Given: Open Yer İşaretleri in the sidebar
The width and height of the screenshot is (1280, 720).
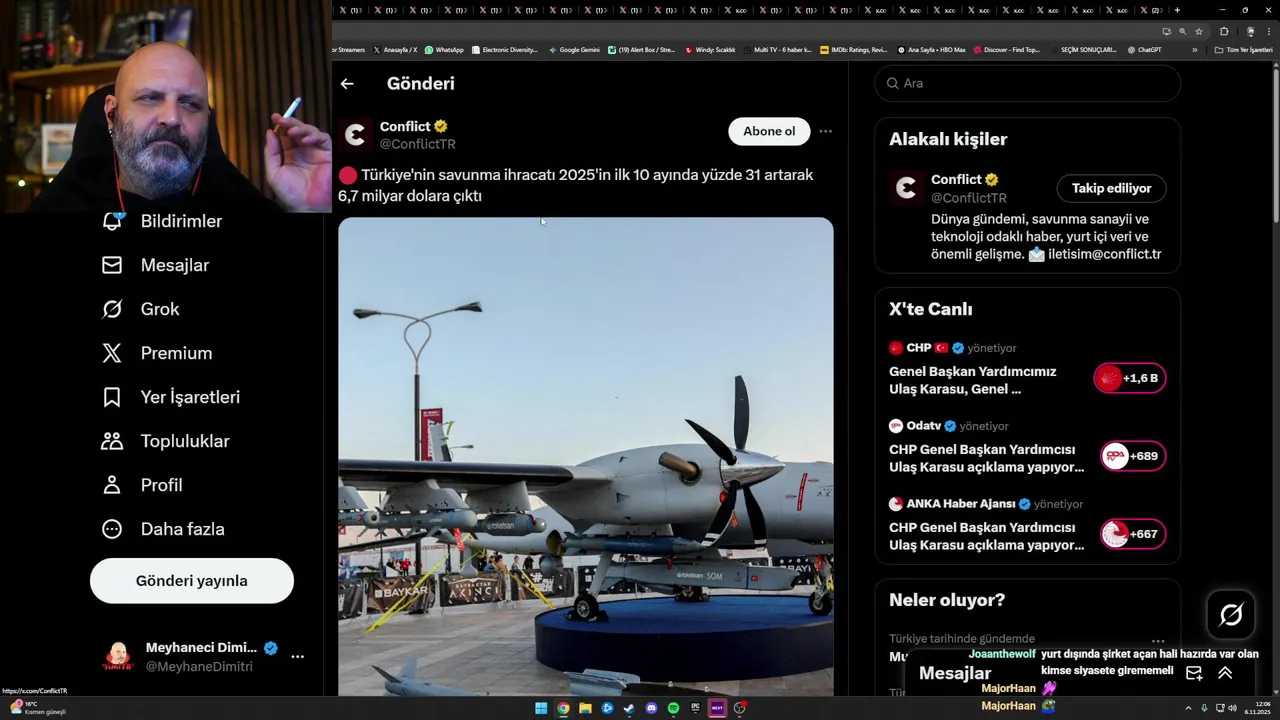Looking at the screenshot, I should coord(171,397).
